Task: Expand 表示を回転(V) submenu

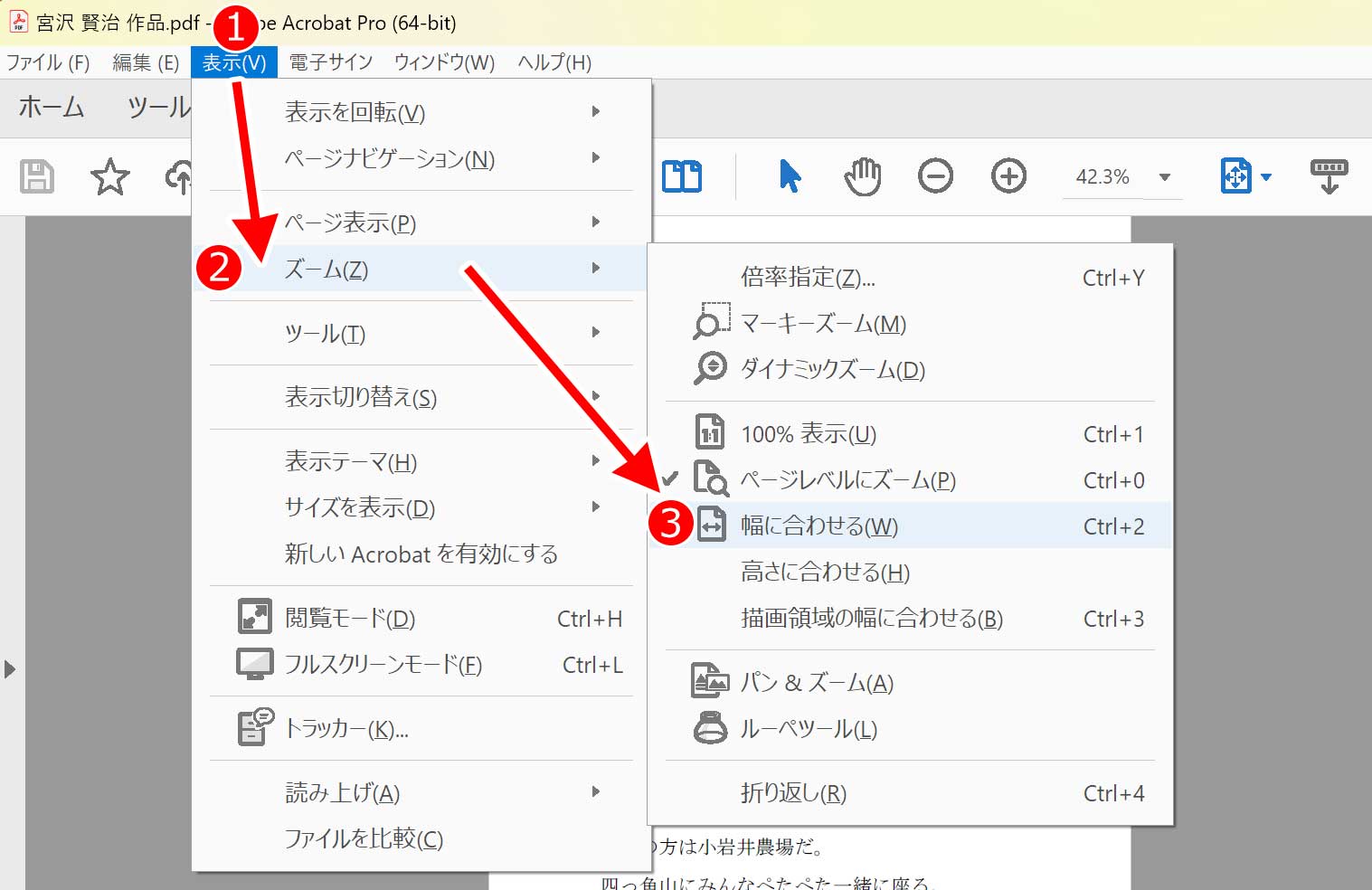Action: (x=421, y=111)
